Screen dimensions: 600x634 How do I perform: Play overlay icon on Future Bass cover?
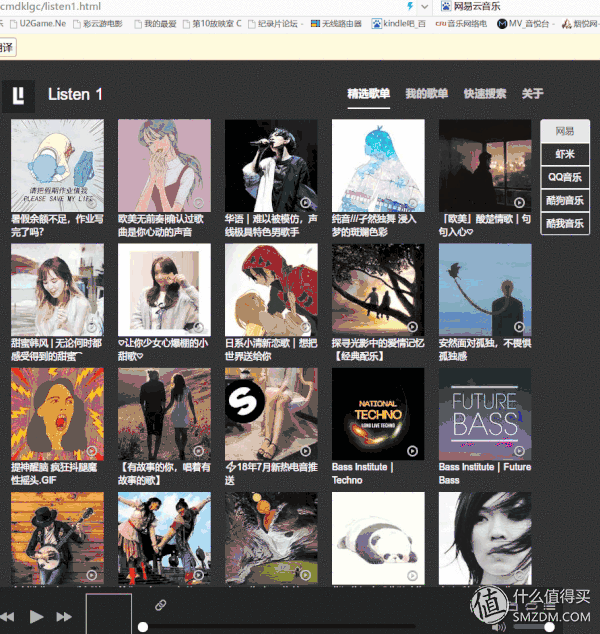[x=519, y=451]
